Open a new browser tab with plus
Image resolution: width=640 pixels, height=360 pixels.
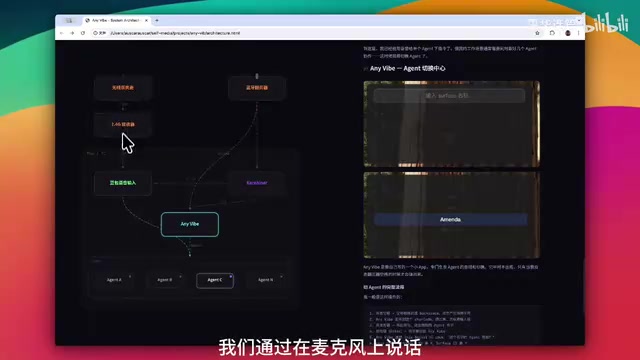157,20
